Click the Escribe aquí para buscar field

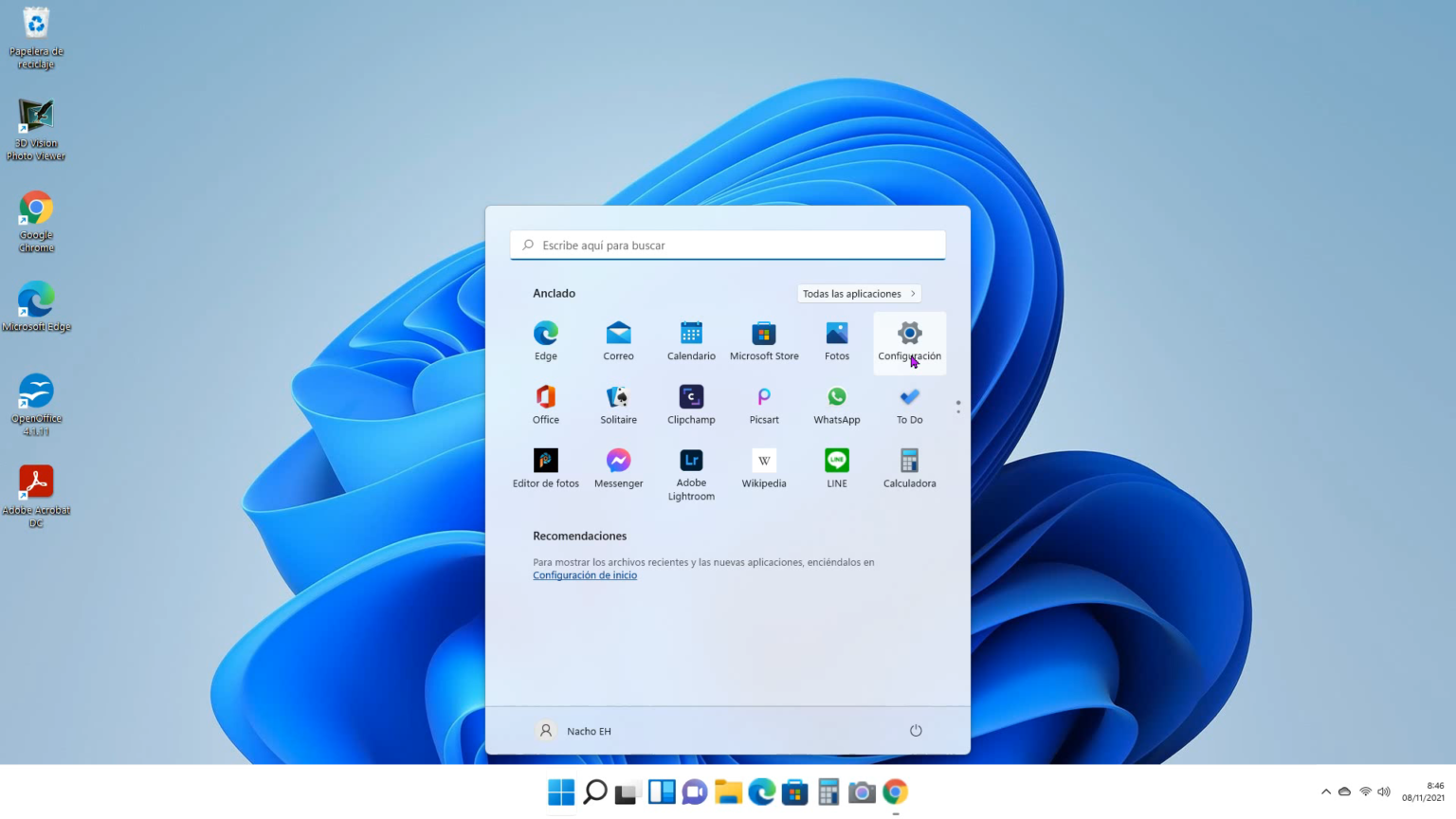[x=727, y=245]
